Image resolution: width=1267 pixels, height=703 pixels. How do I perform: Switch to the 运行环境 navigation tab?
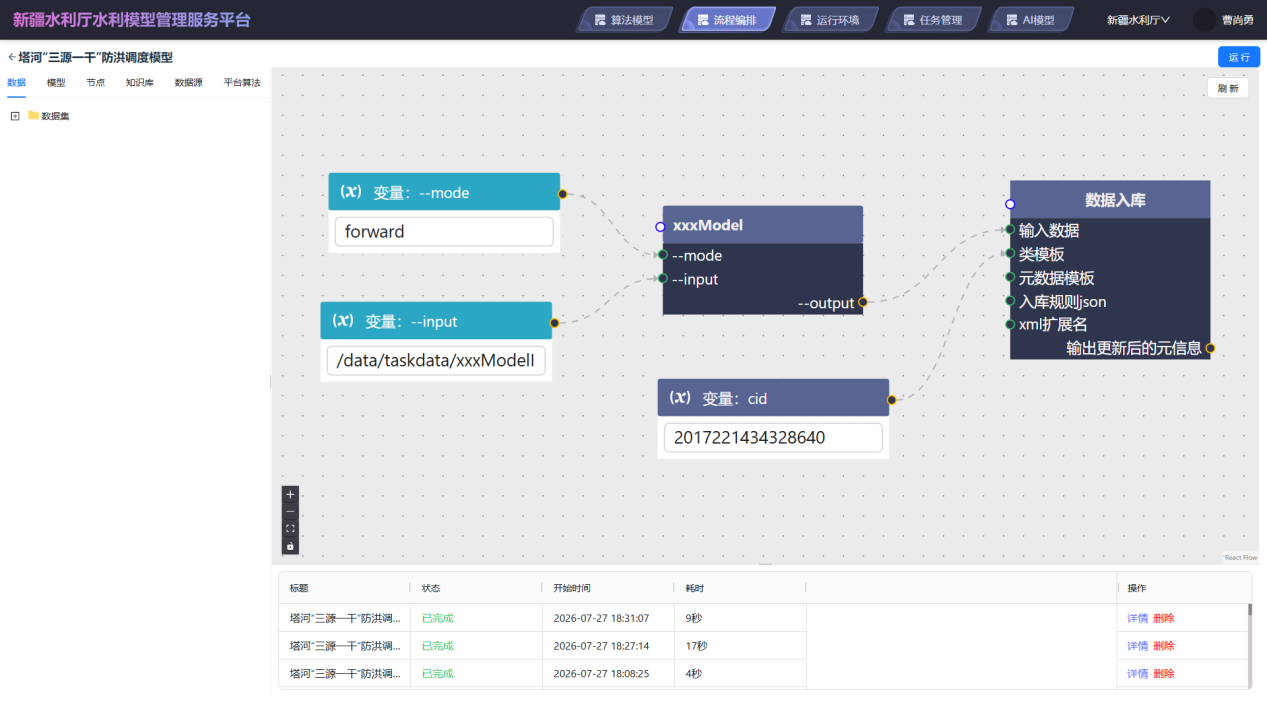coord(830,20)
